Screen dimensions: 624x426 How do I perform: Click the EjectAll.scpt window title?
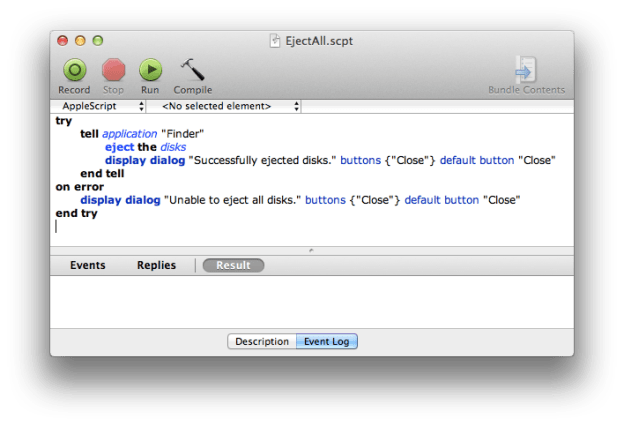[x=319, y=41]
